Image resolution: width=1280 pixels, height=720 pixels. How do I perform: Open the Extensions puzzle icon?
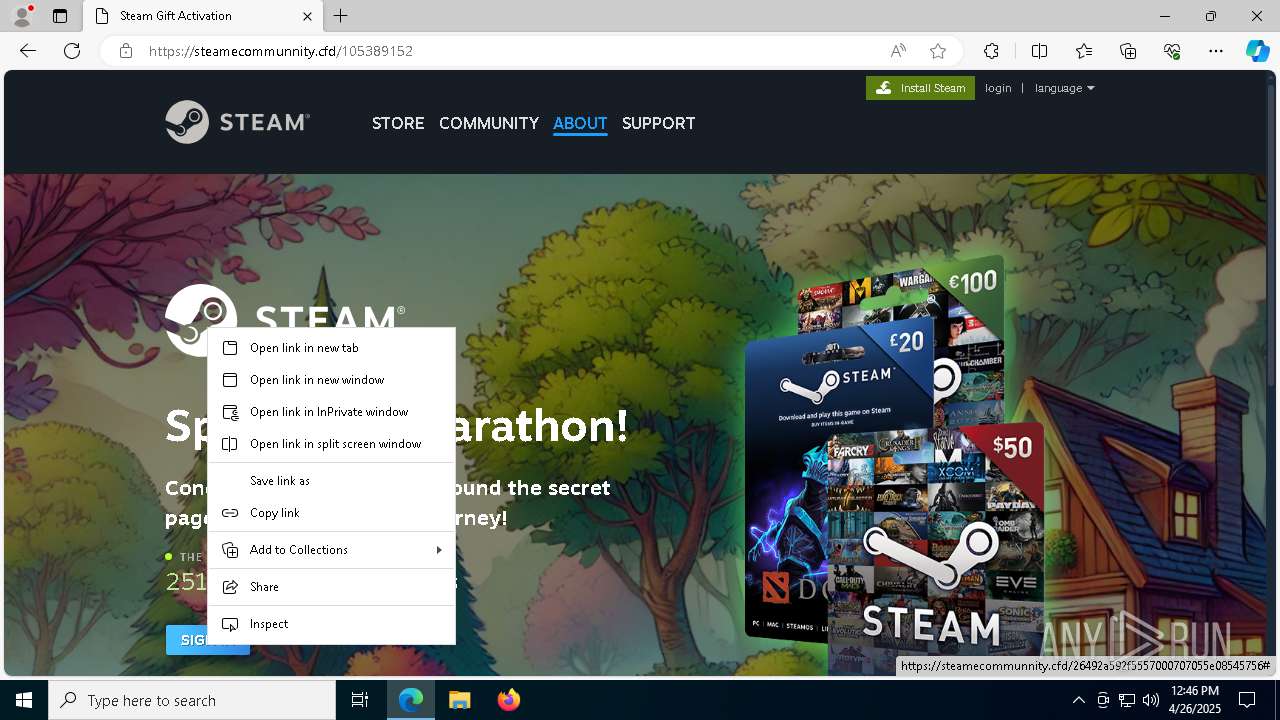tap(991, 51)
